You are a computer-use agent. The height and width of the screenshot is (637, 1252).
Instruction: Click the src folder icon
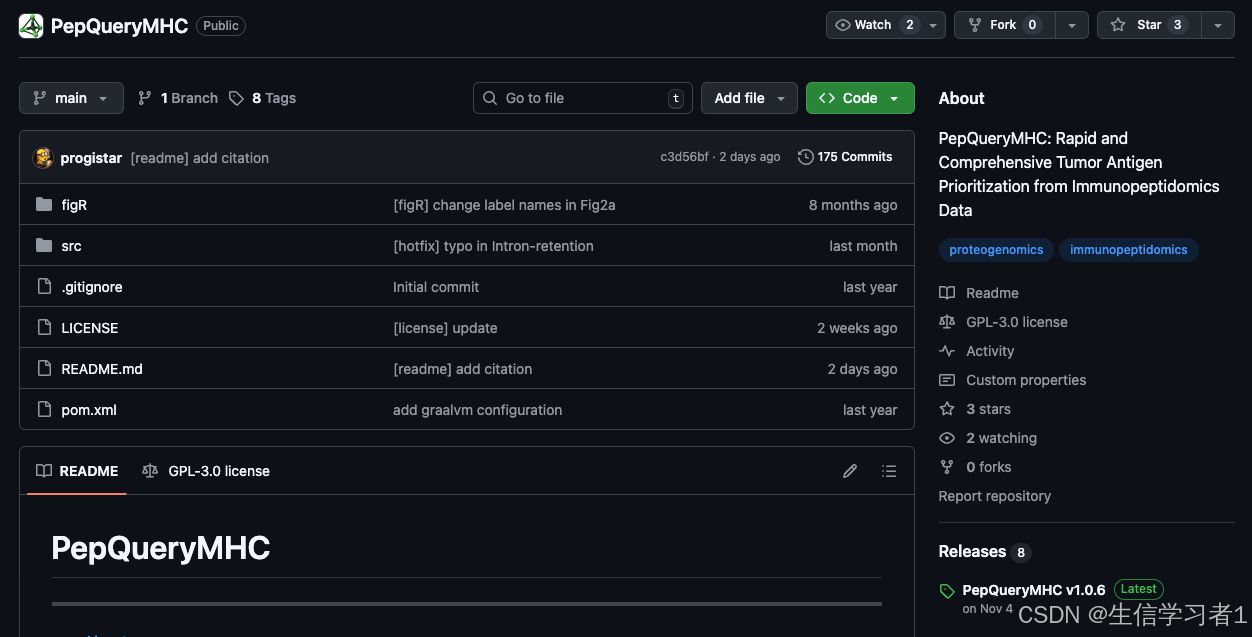coord(44,245)
